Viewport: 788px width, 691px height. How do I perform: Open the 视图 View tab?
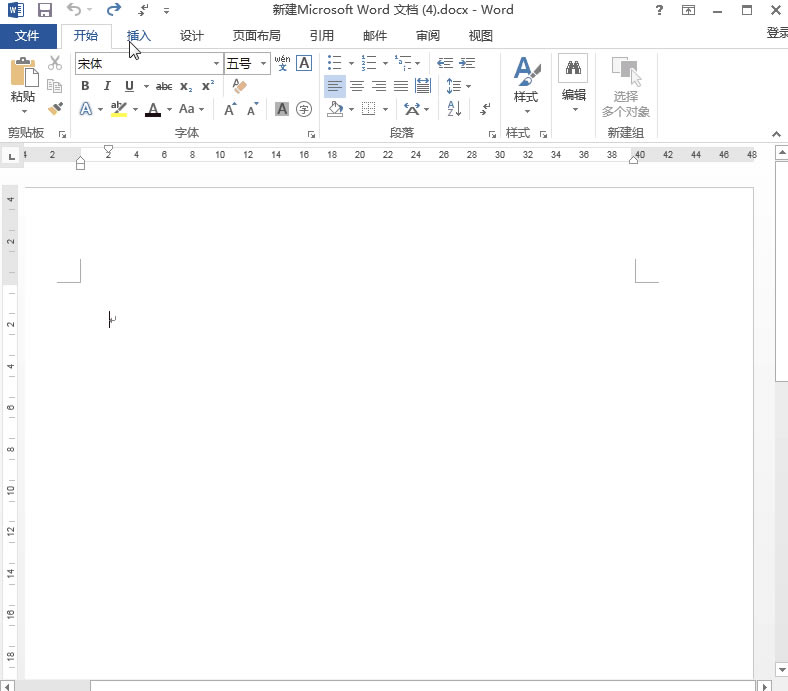pyautogui.click(x=480, y=36)
